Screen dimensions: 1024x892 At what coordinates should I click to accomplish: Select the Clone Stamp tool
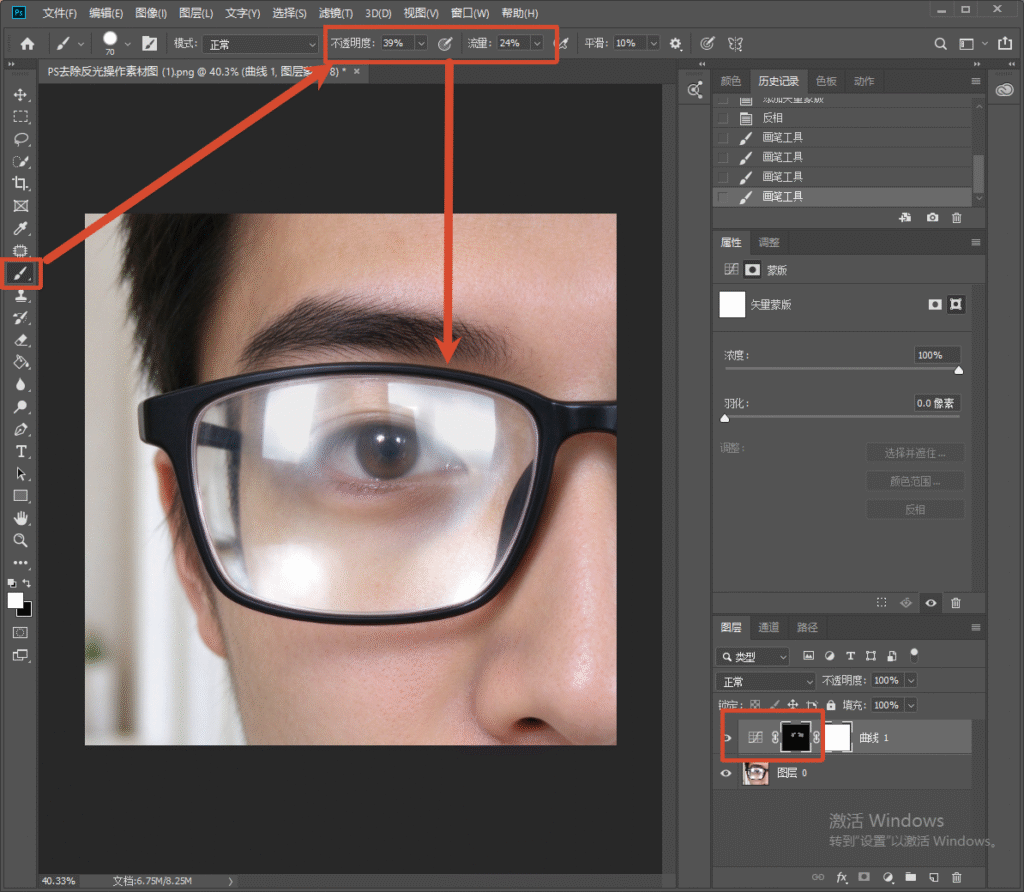point(20,295)
